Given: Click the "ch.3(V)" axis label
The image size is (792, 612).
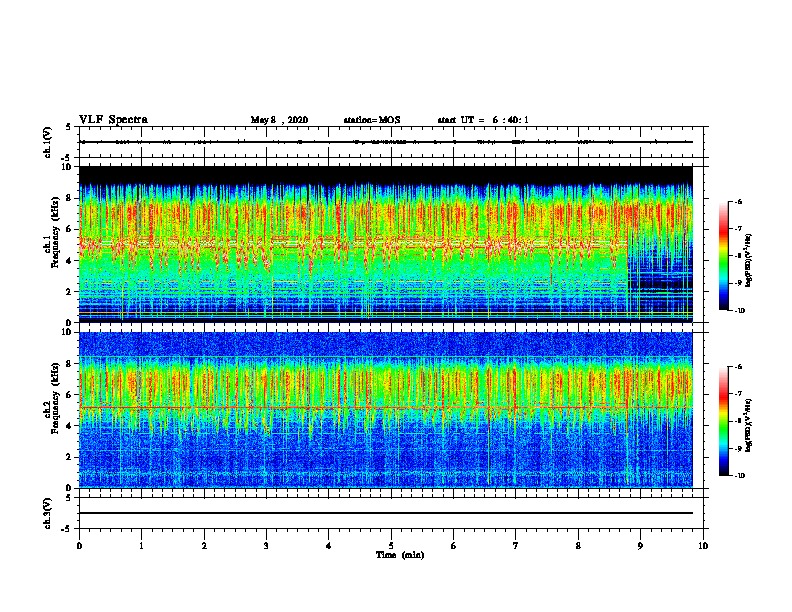Looking at the screenshot, I should [x=47, y=513].
